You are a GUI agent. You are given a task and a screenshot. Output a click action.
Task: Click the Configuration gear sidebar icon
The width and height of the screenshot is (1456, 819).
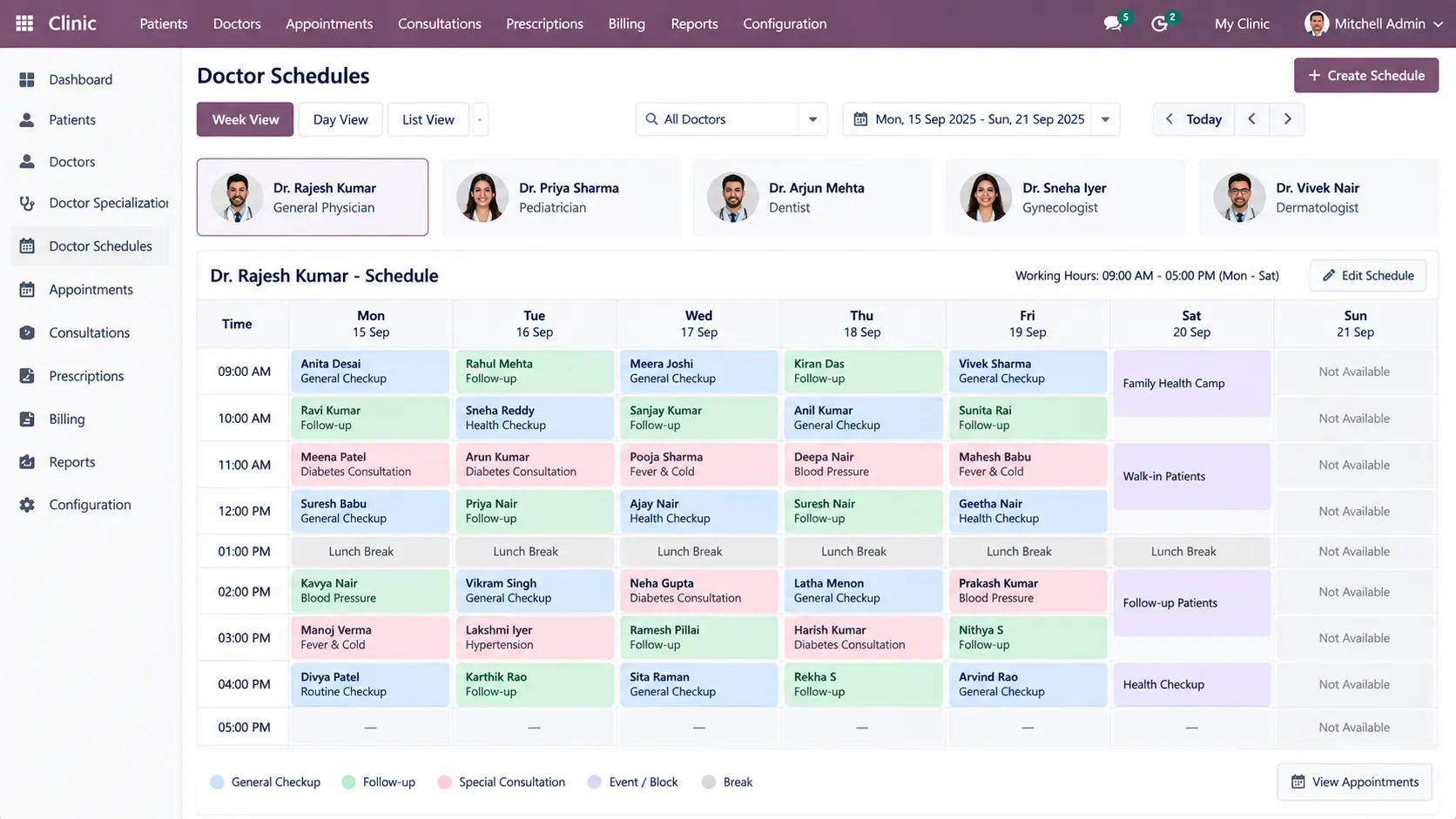[27, 505]
